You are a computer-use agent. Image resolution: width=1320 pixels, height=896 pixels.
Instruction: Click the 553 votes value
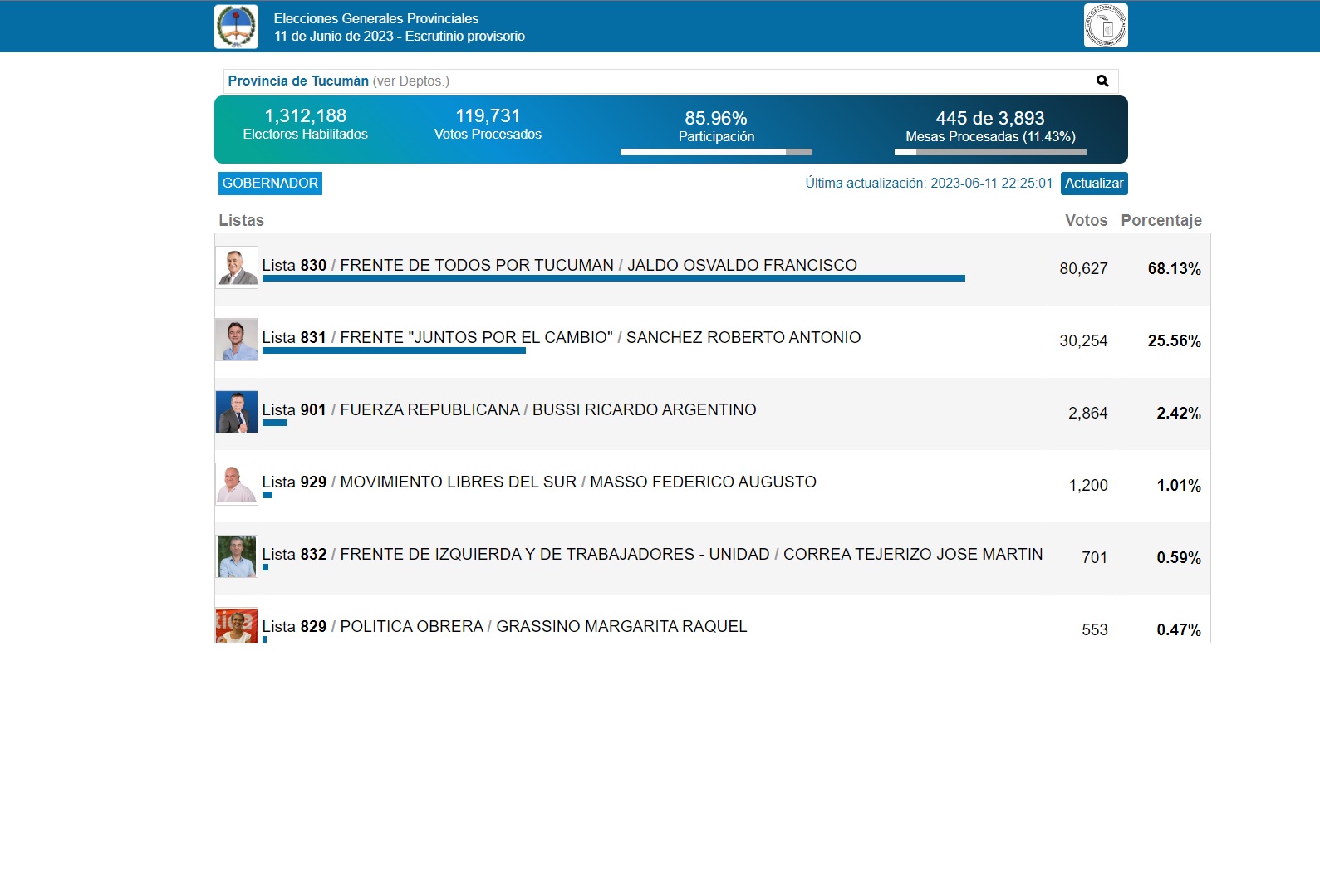[x=1095, y=630]
